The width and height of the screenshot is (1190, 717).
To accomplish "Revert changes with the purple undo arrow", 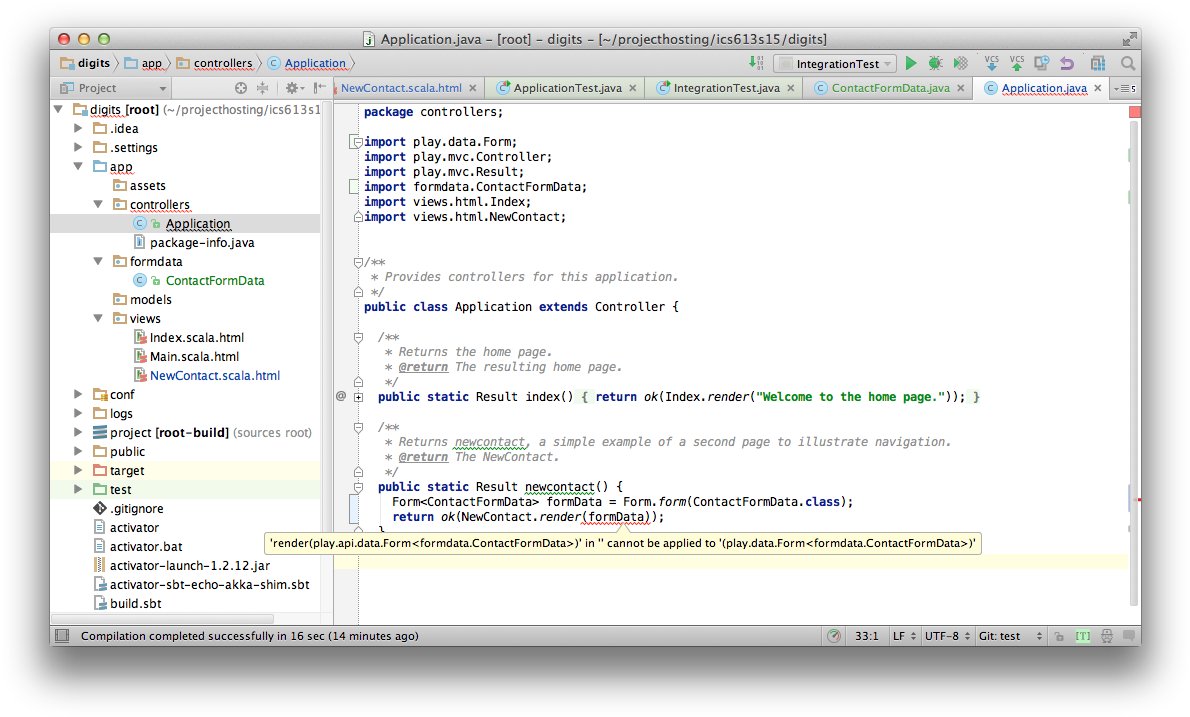I will [x=1067, y=63].
